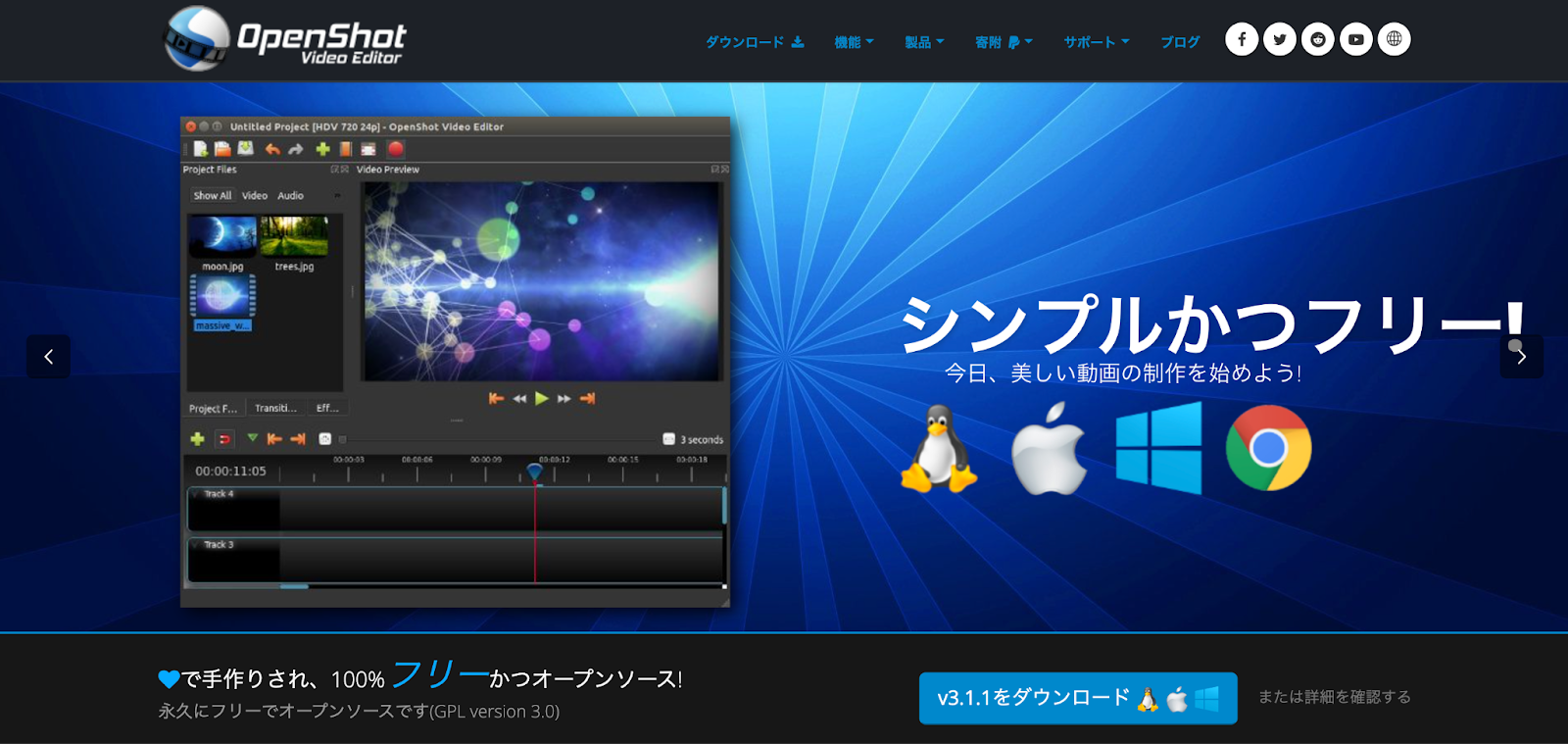Show previous carousel slide
The image size is (1568, 744).
click(x=48, y=357)
